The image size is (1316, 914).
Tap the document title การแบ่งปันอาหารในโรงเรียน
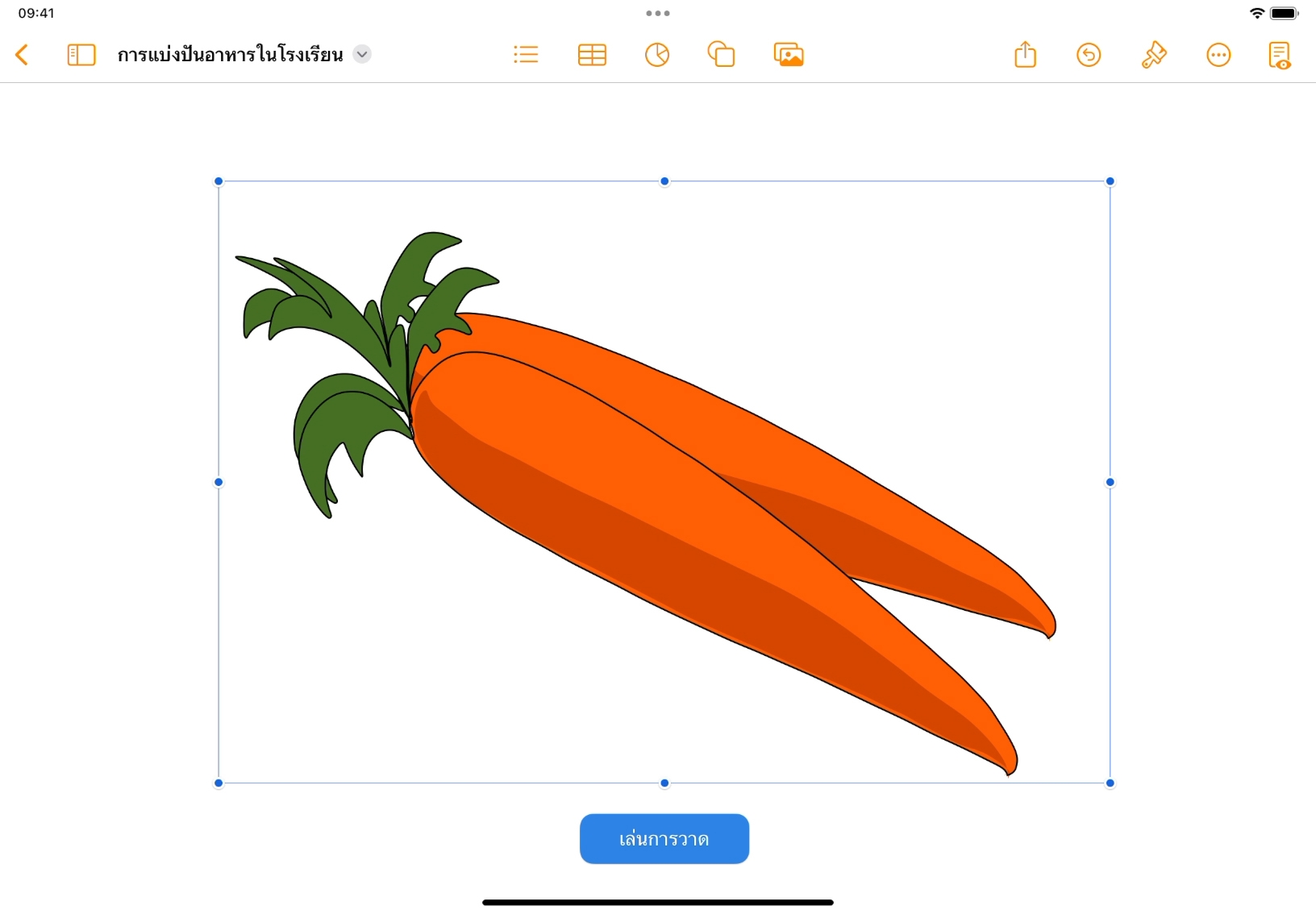coord(231,55)
